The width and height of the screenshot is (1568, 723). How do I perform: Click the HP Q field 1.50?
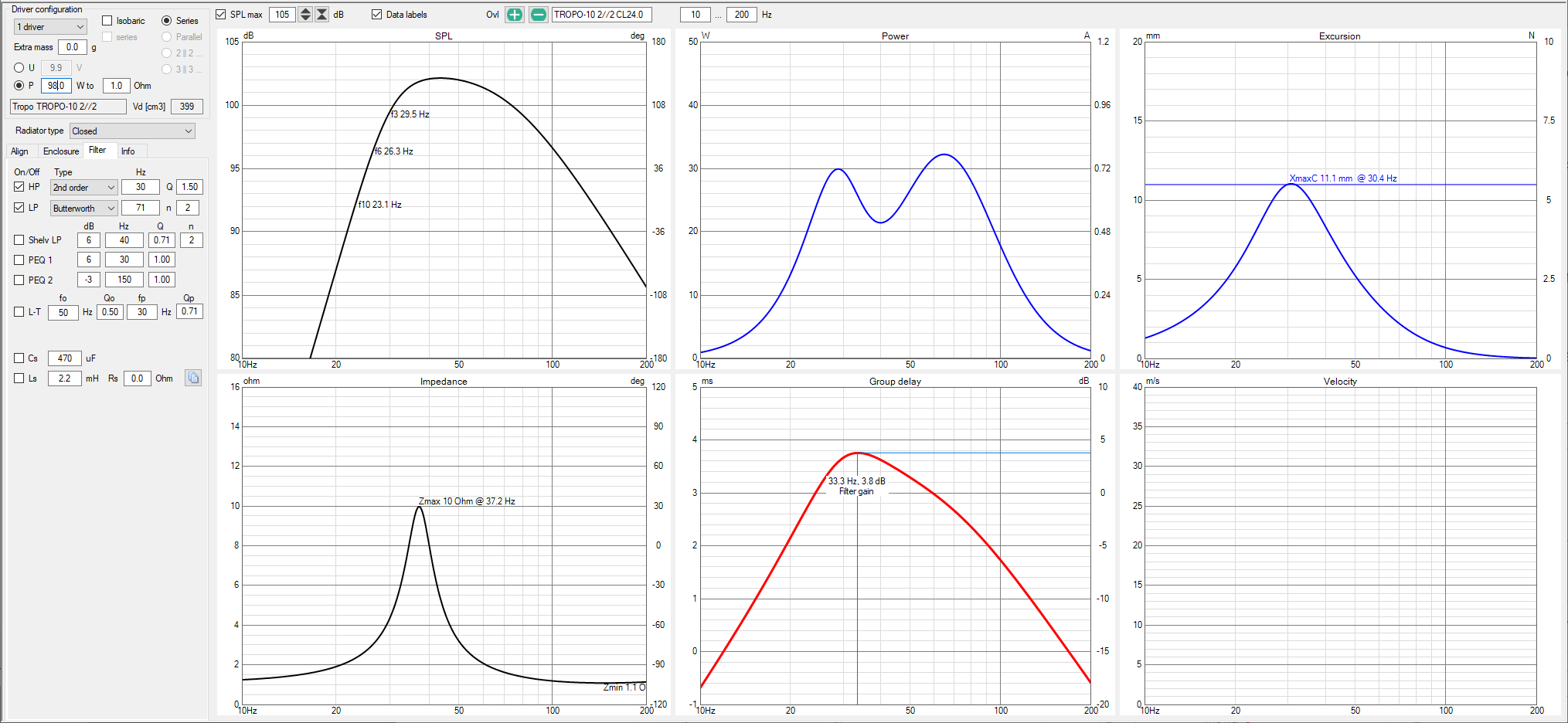click(189, 187)
